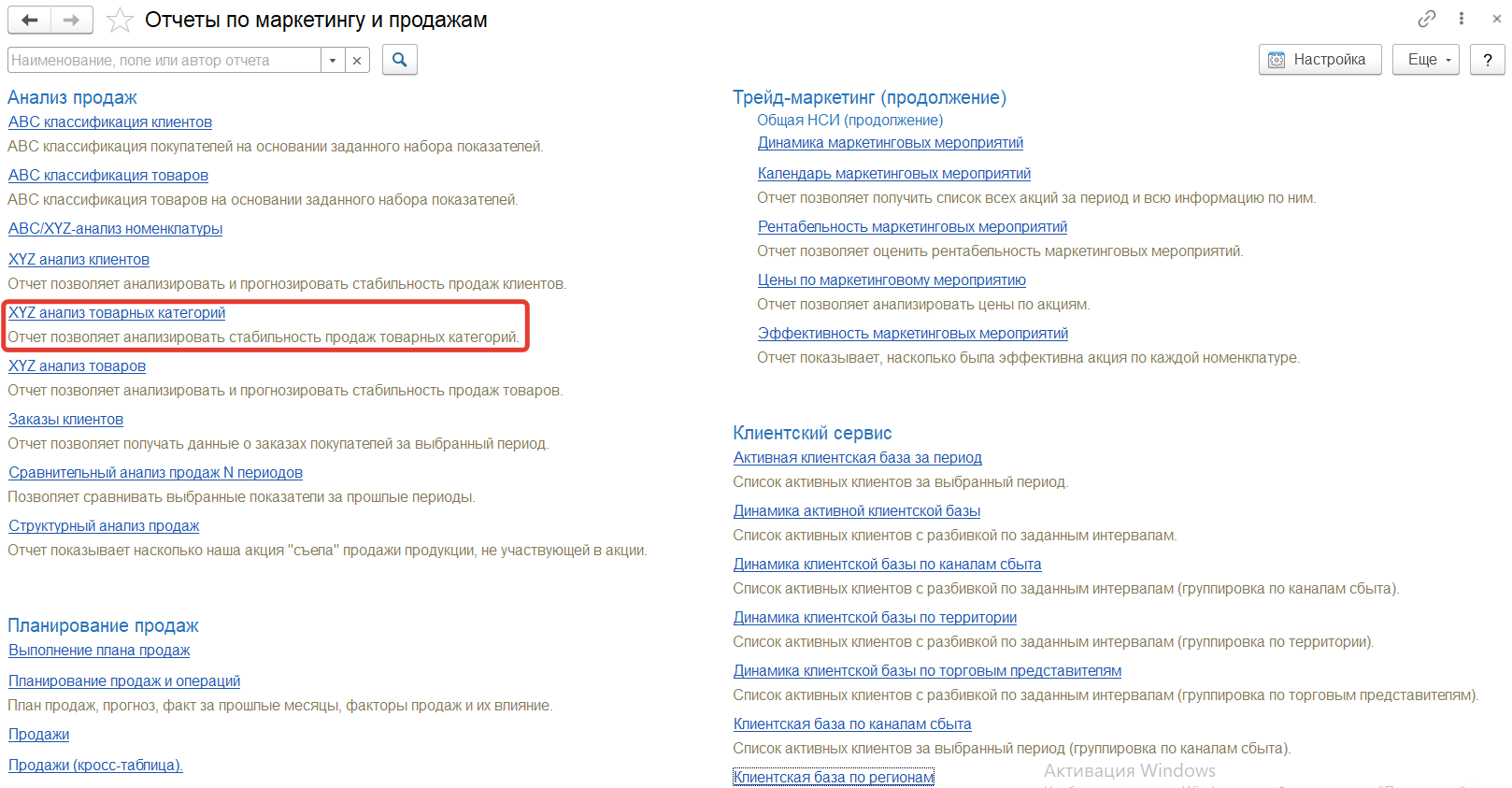Open Календарь маркетинговых мероприятий report
Screen dimensions: 1512x788
pyautogui.click(x=893, y=174)
